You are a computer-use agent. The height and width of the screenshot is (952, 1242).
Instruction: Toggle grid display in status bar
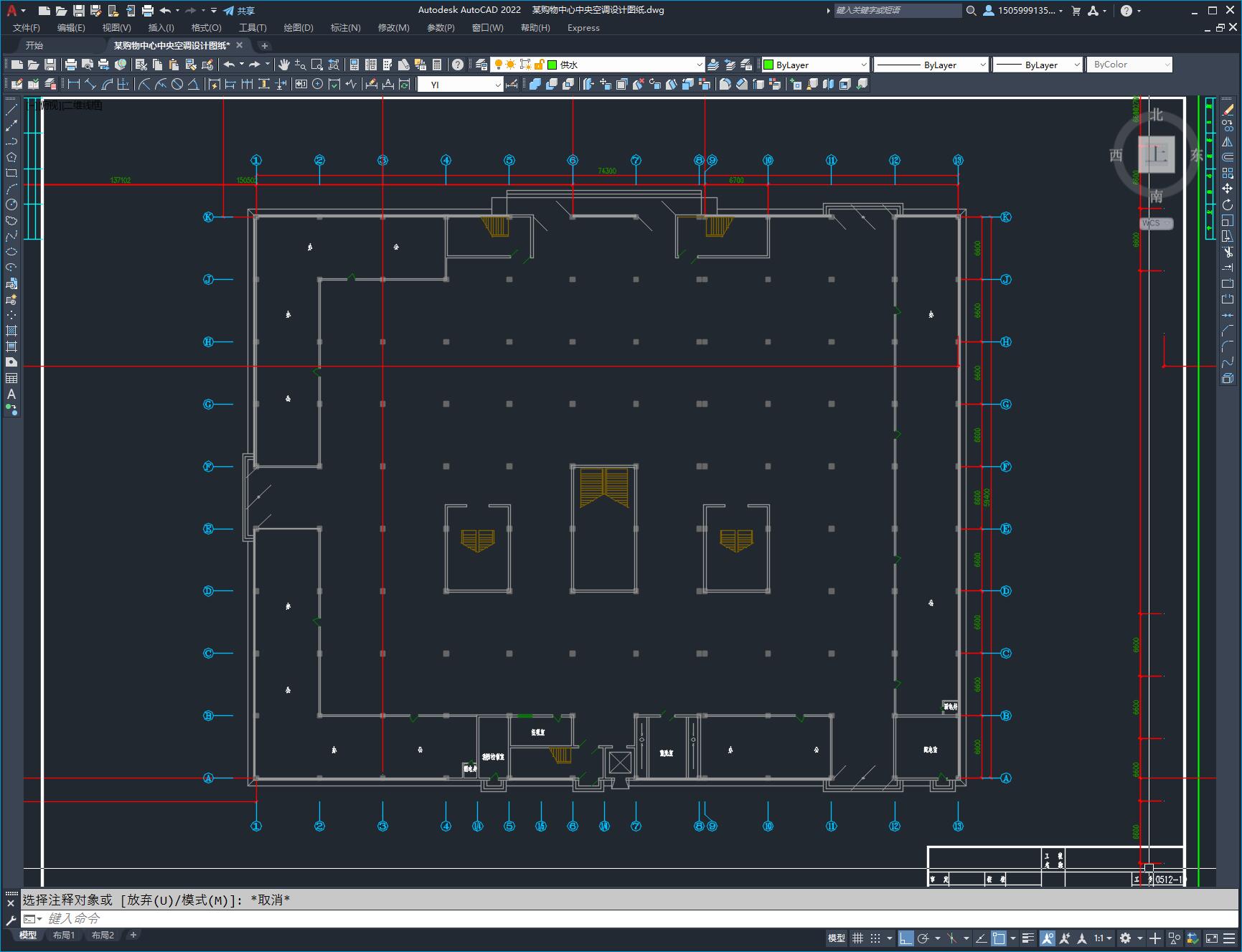(857, 938)
